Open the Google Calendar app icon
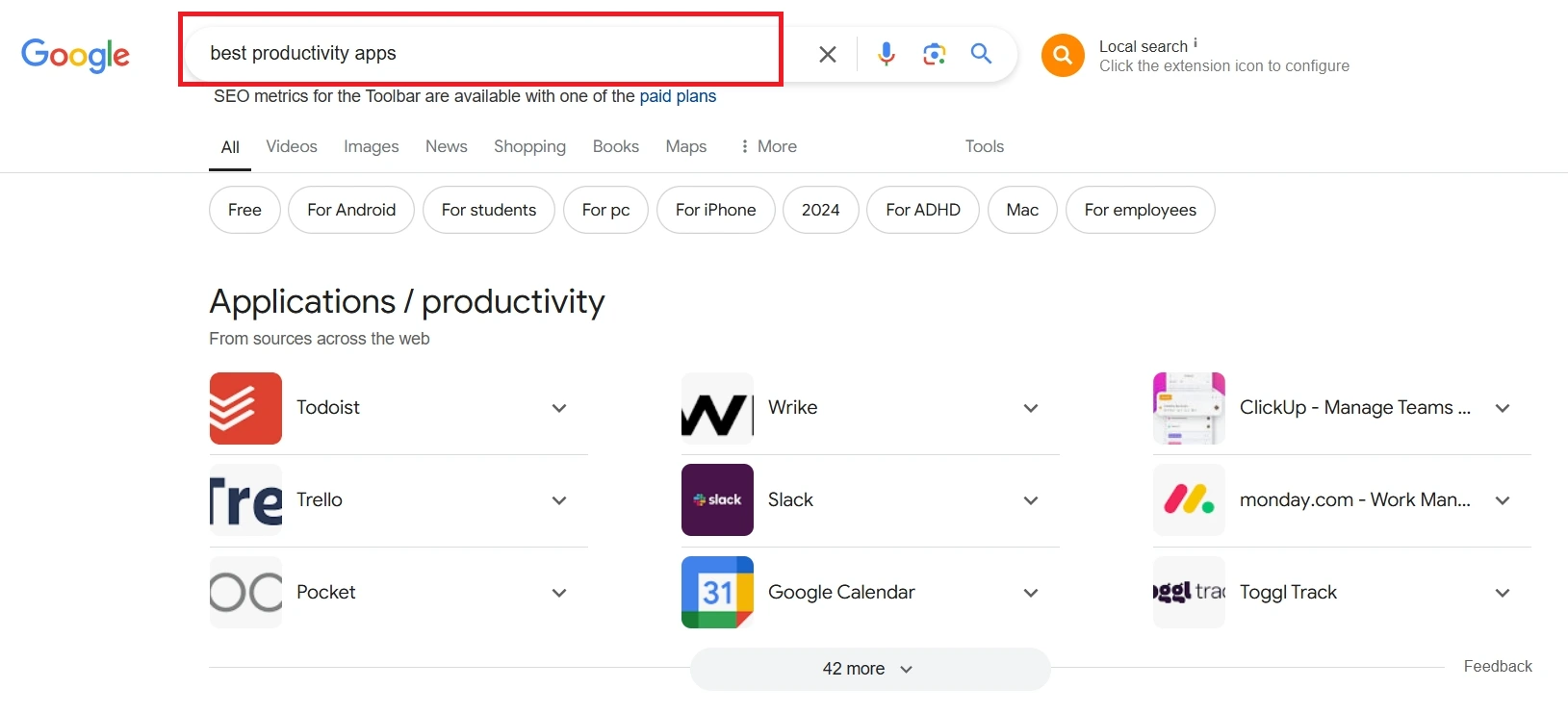The image size is (1568, 714). coord(717,593)
